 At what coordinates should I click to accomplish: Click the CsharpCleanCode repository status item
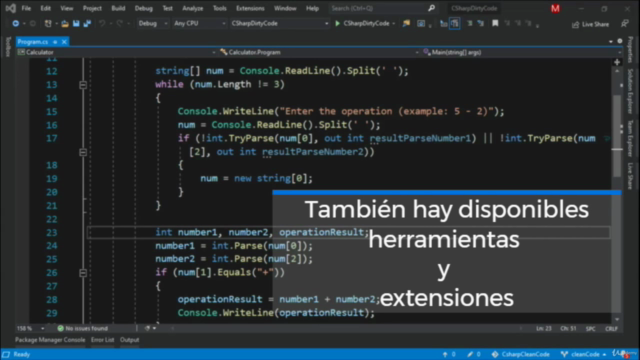coord(520,354)
